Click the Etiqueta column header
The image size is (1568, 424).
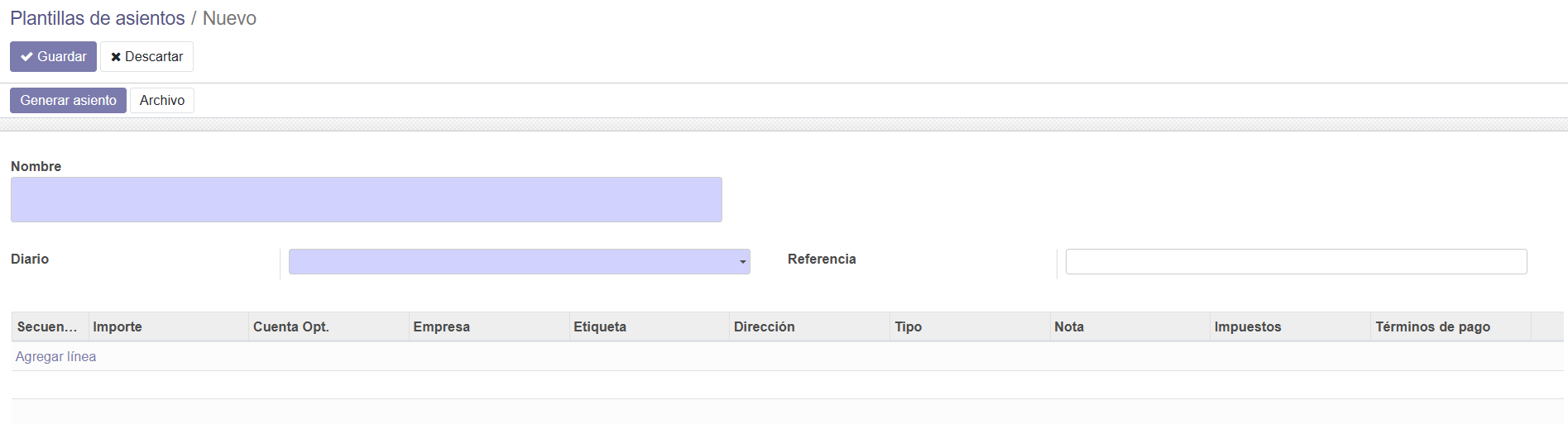tap(600, 327)
